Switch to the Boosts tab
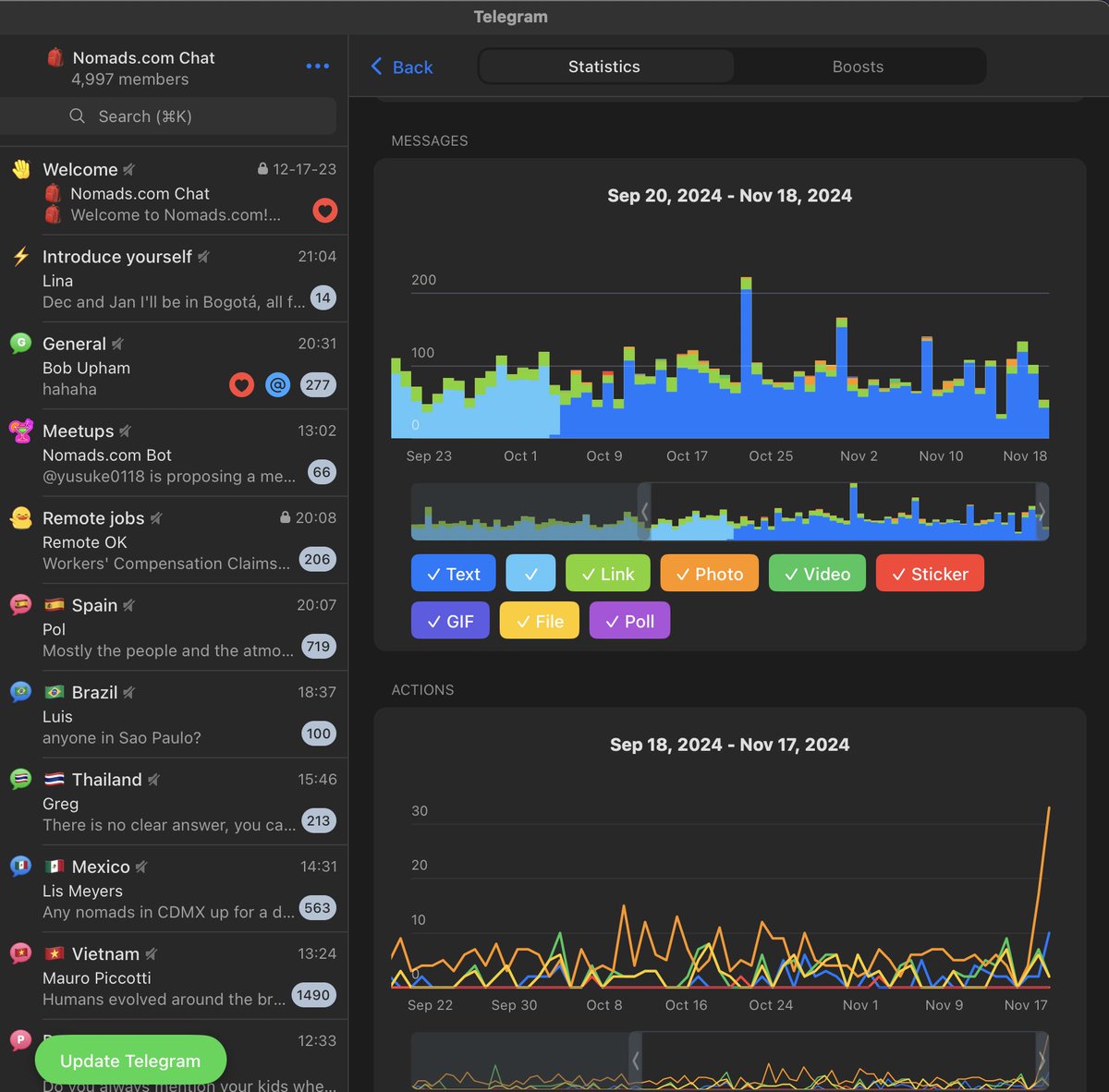Viewport: 1109px width, 1092px height. tap(858, 67)
